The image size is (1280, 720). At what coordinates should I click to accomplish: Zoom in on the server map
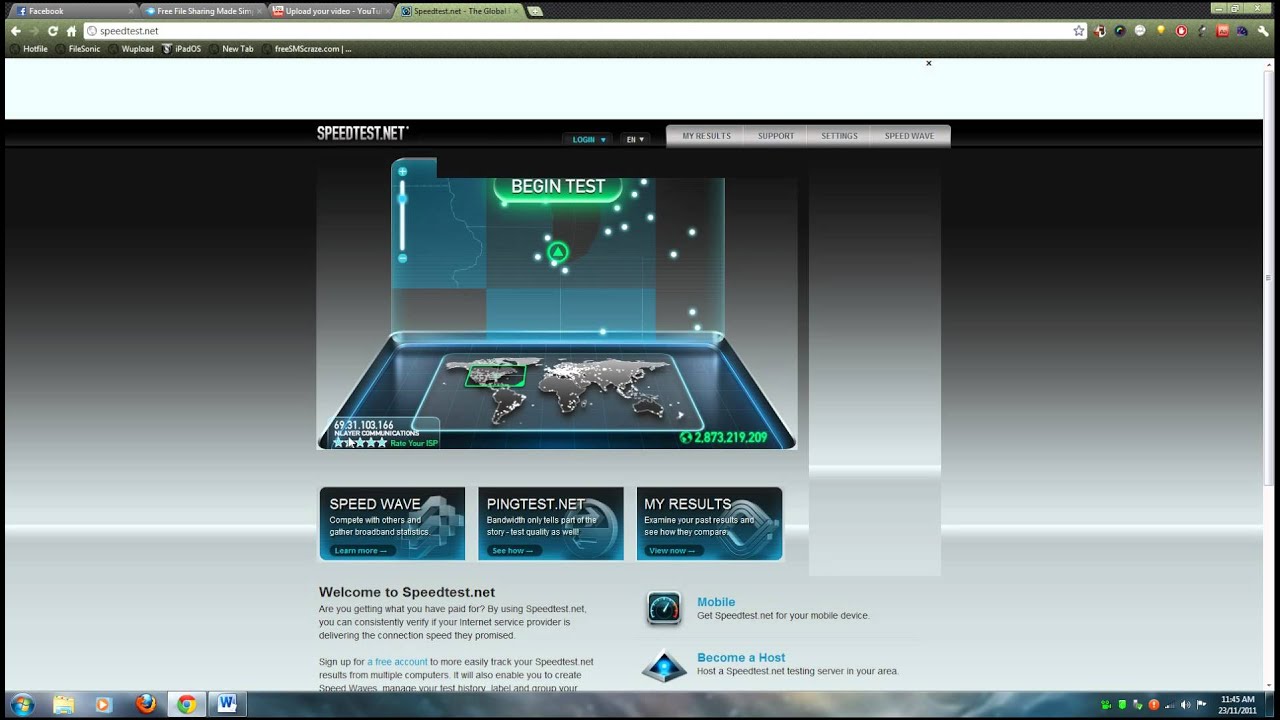pos(403,172)
